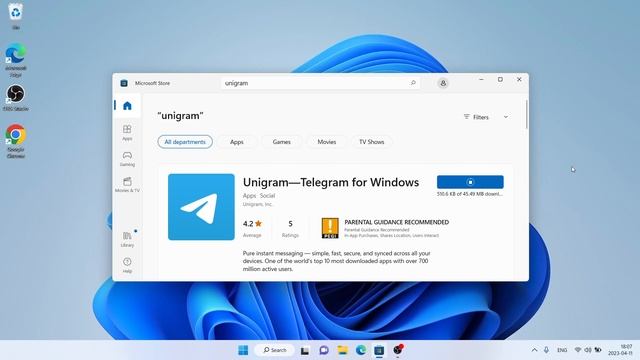Viewport: 640px width, 360px height.
Task: Close the Microsoft Store window
Action: click(519, 80)
